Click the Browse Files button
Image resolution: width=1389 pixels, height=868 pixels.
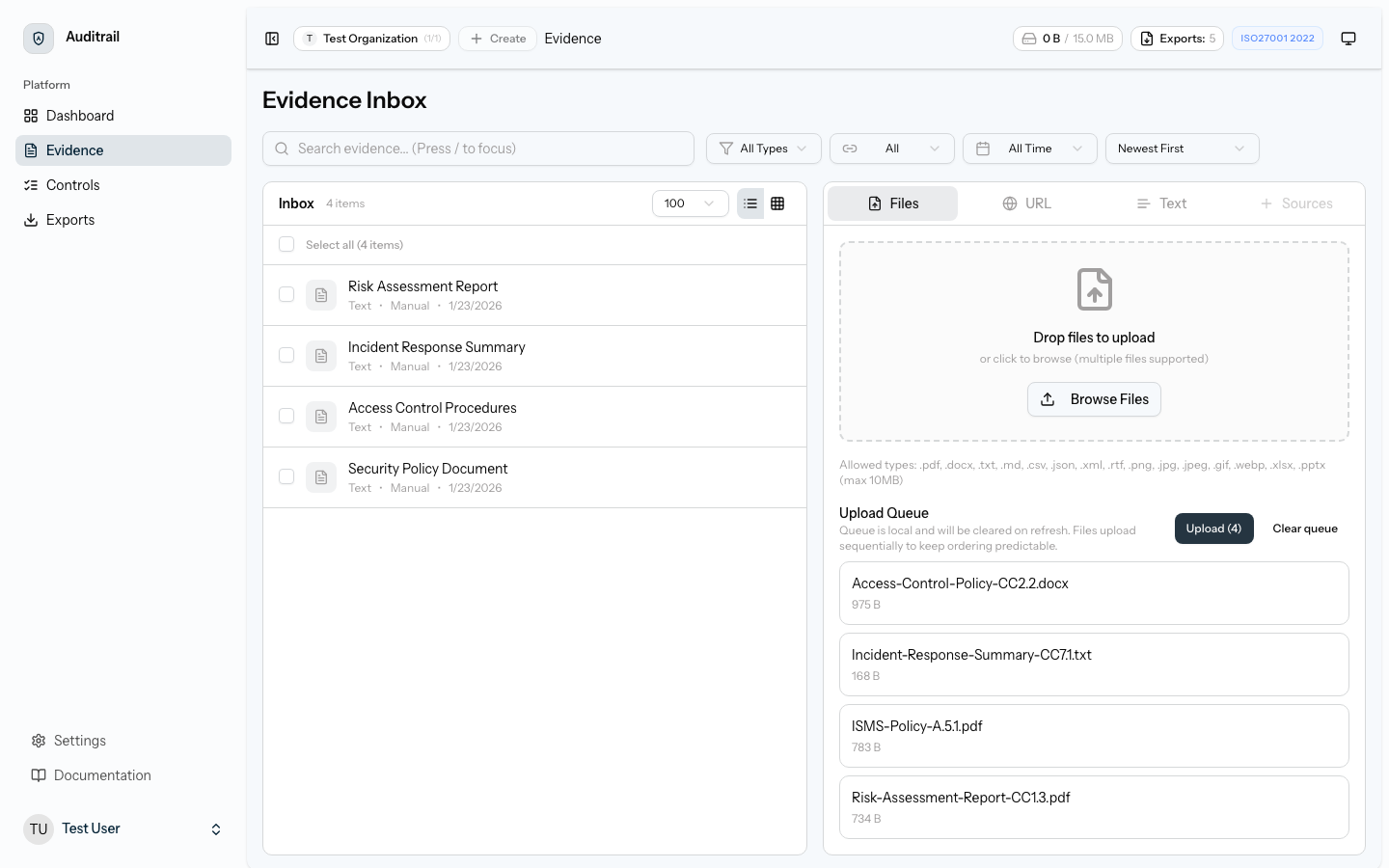point(1094,399)
